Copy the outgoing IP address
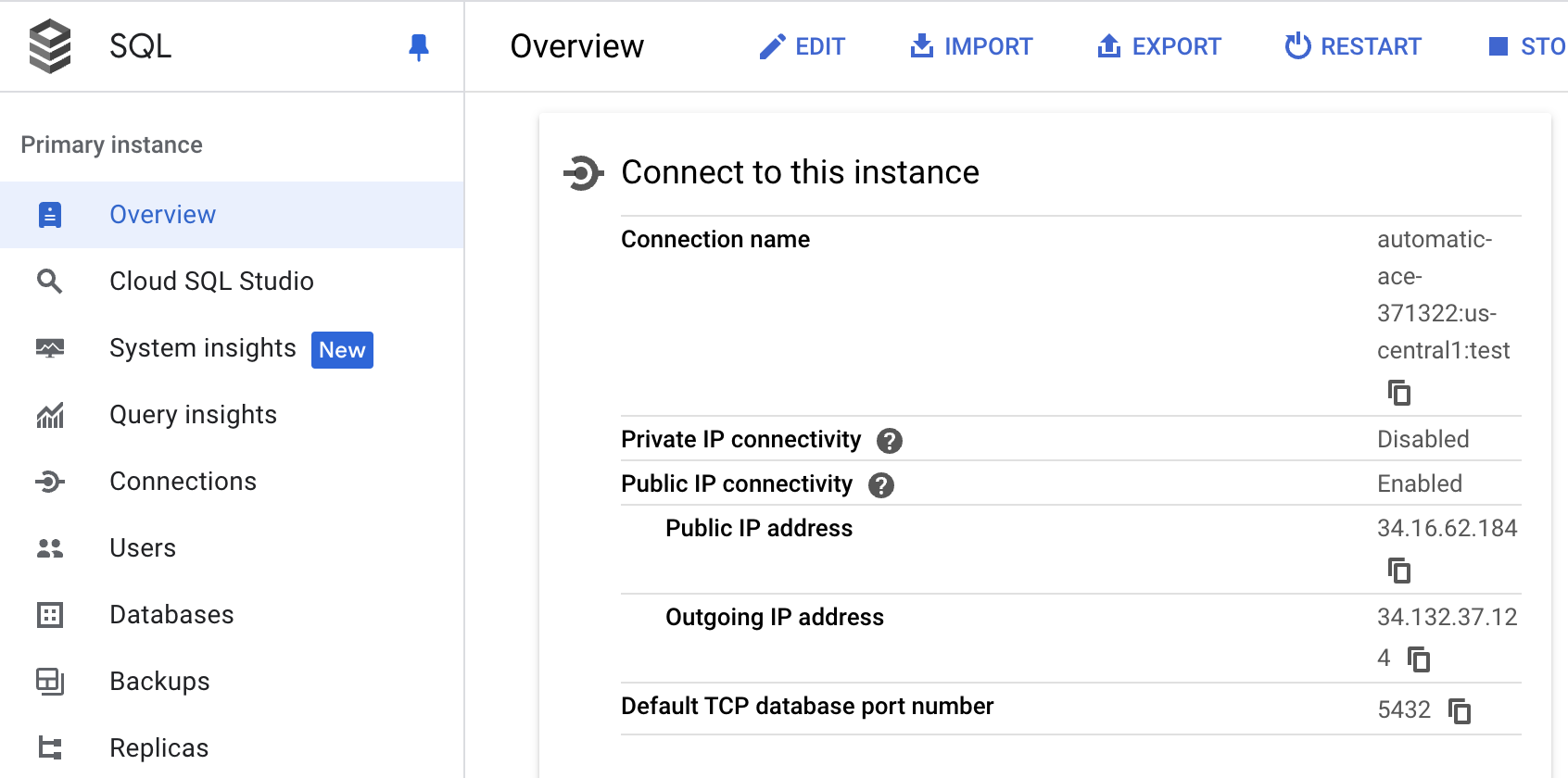The image size is (1568, 778). pos(1418,659)
